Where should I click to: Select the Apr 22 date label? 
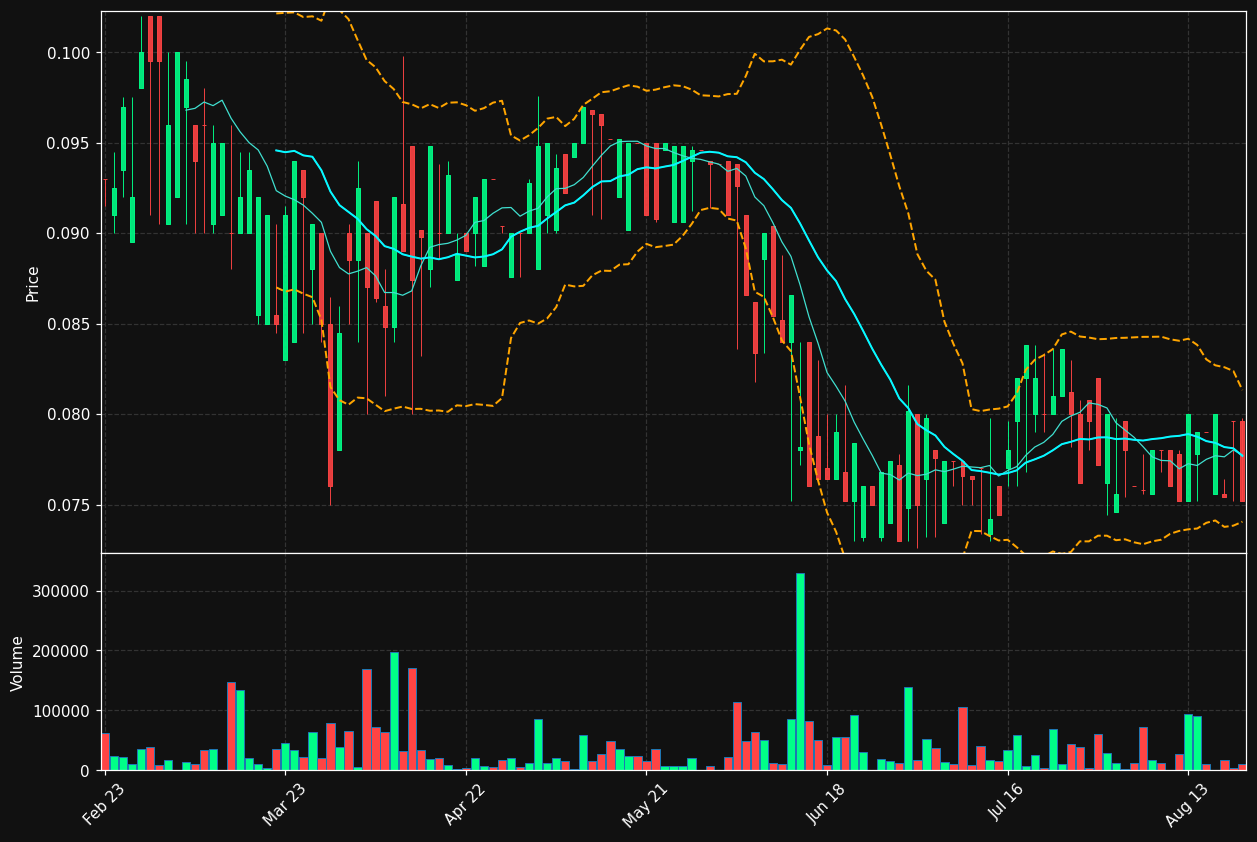point(464,804)
